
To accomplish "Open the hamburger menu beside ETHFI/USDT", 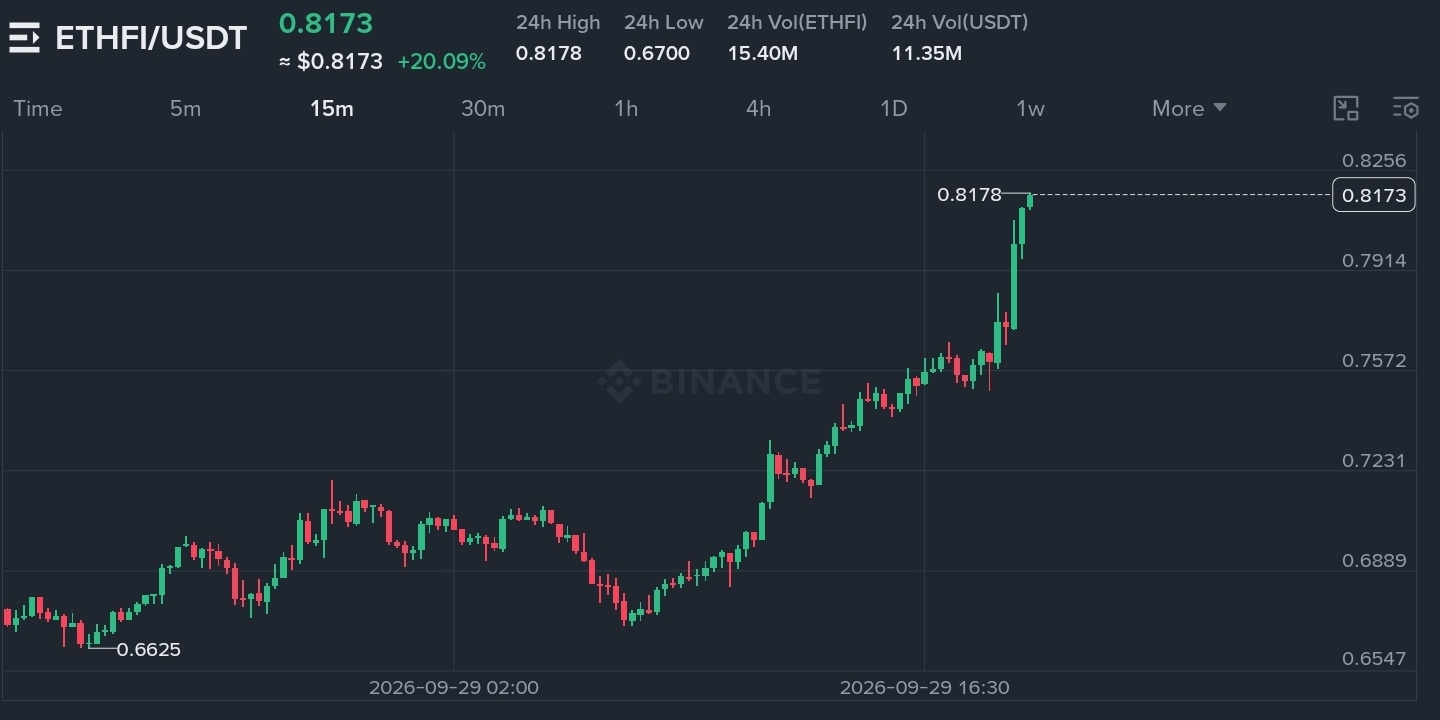I will [24, 38].
